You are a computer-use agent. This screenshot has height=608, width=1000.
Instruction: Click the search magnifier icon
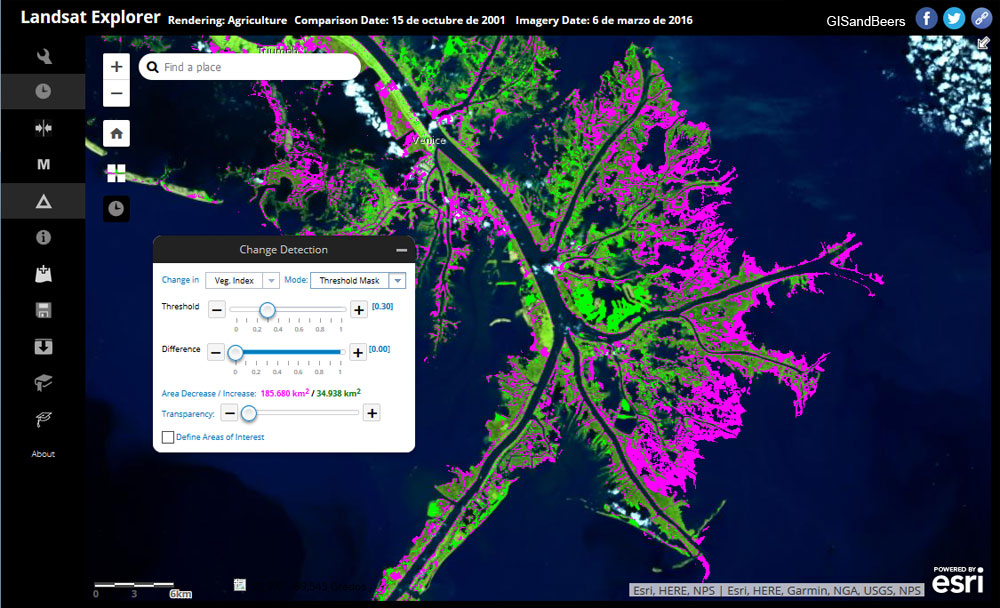(152, 67)
